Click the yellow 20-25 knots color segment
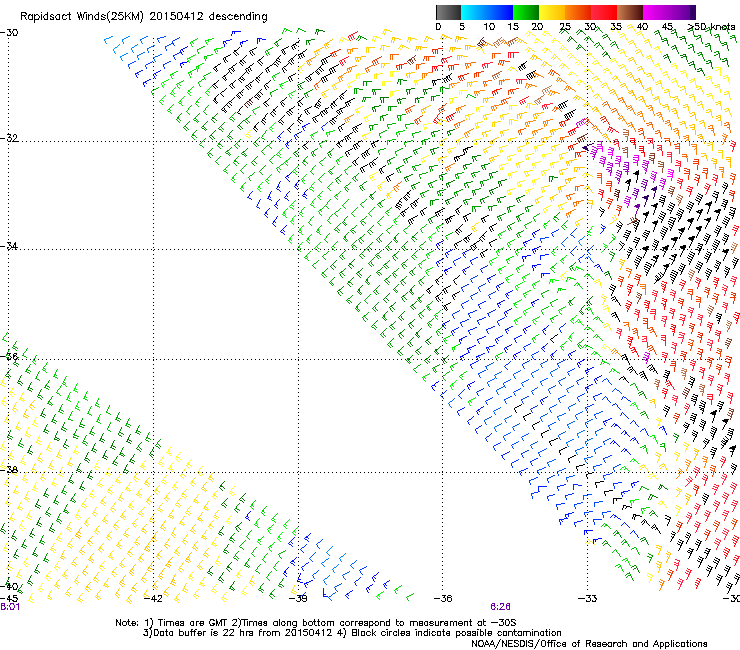This screenshot has height=650, width=740. (x=552, y=12)
